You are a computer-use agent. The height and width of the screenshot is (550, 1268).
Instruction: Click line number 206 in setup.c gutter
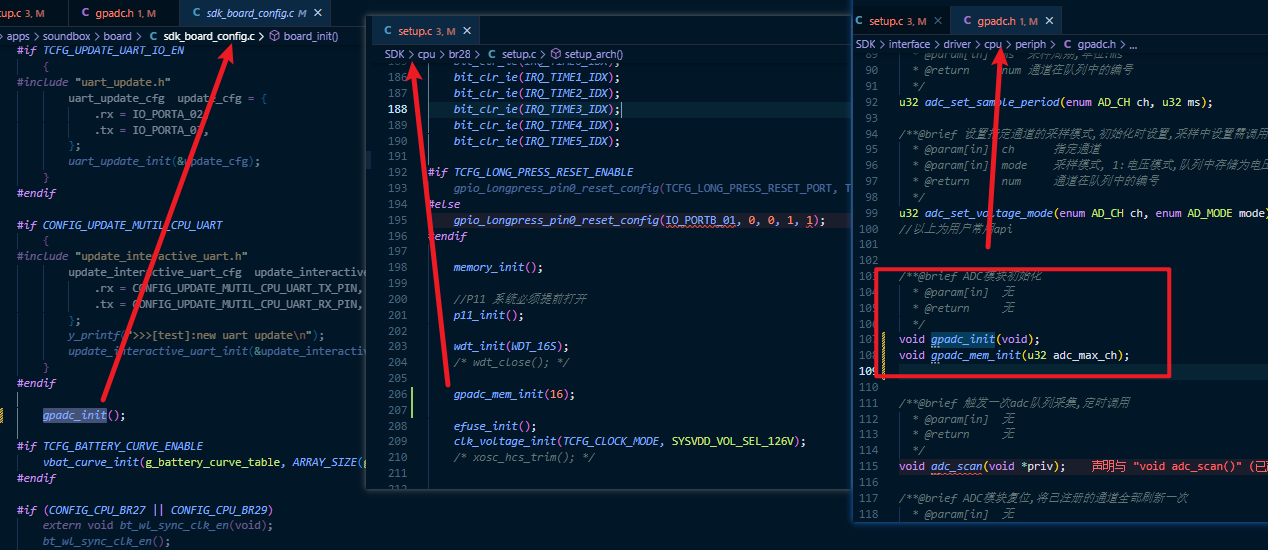397,394
